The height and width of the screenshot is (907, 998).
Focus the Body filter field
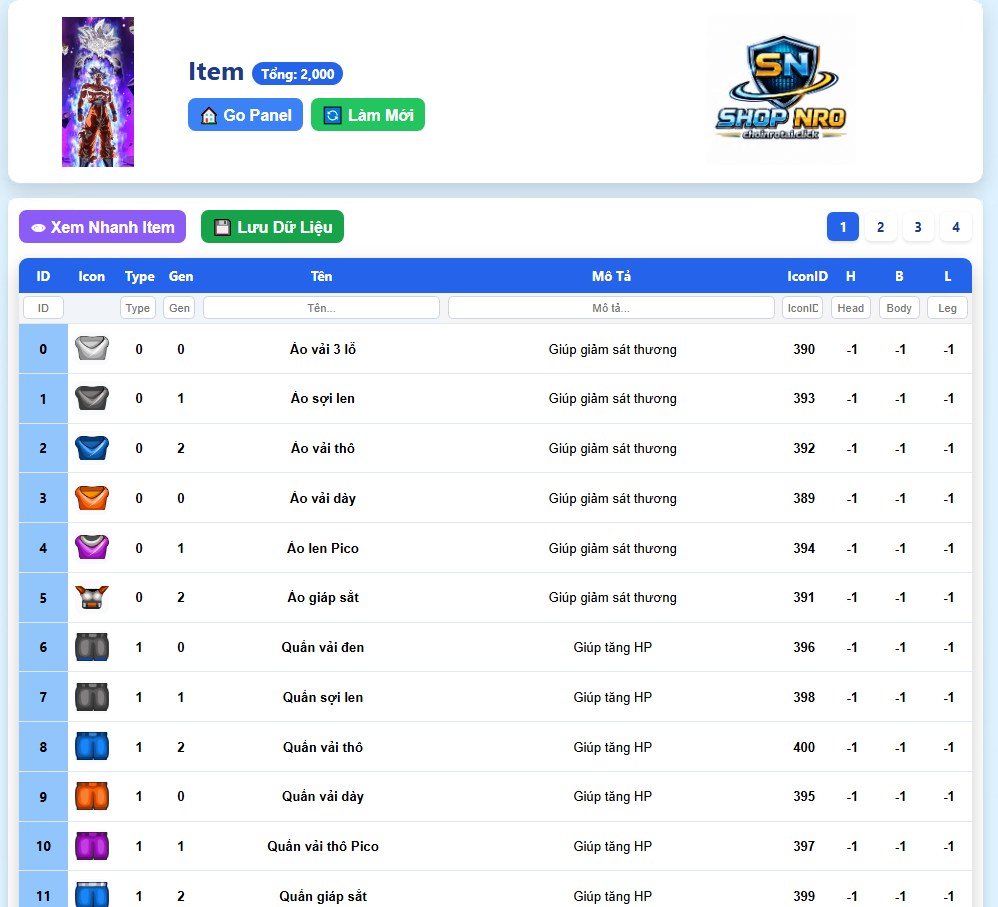coord(899,307)
